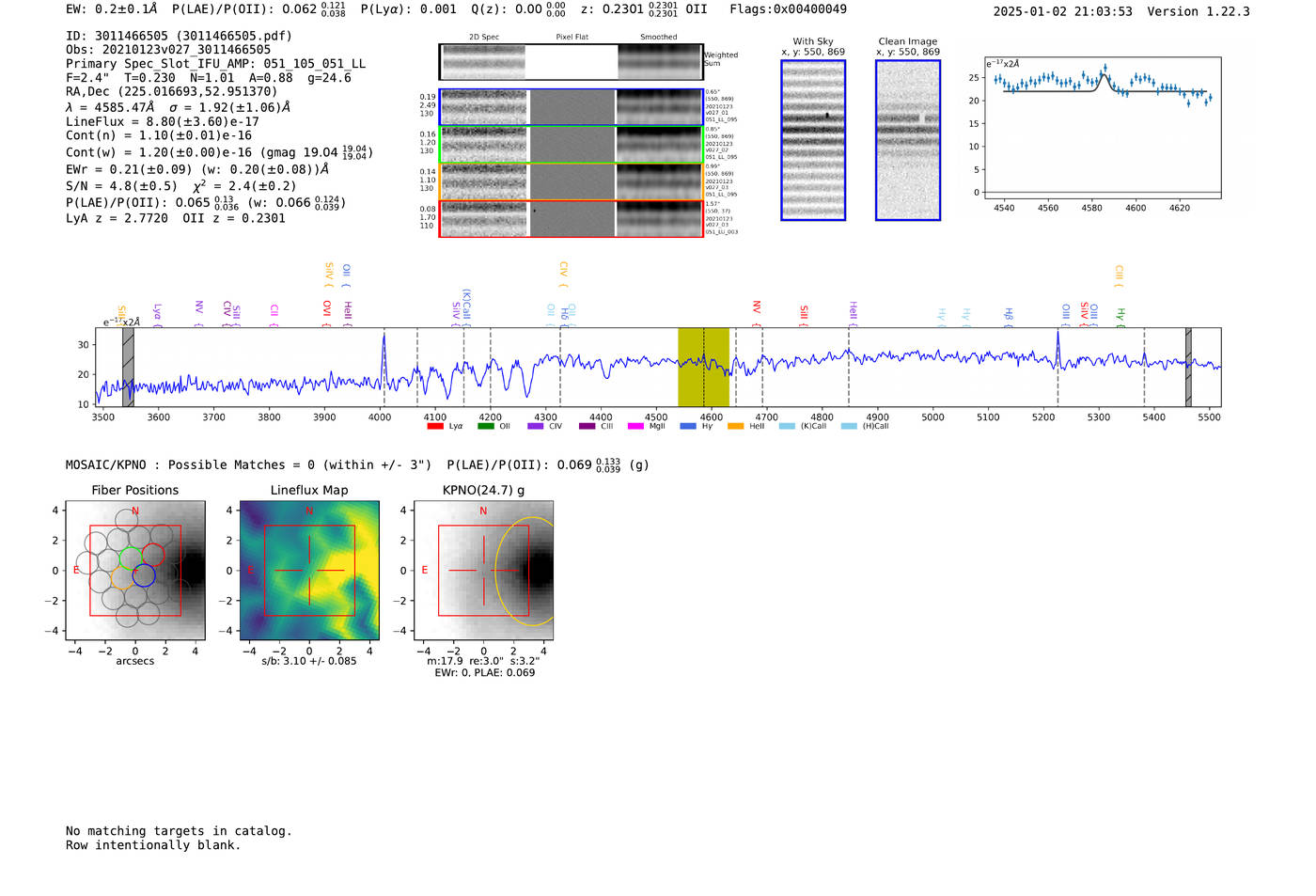Click the orange fiber circle in Fiber Positions
Screen dimensions: 1316x896
click(122, 578)
